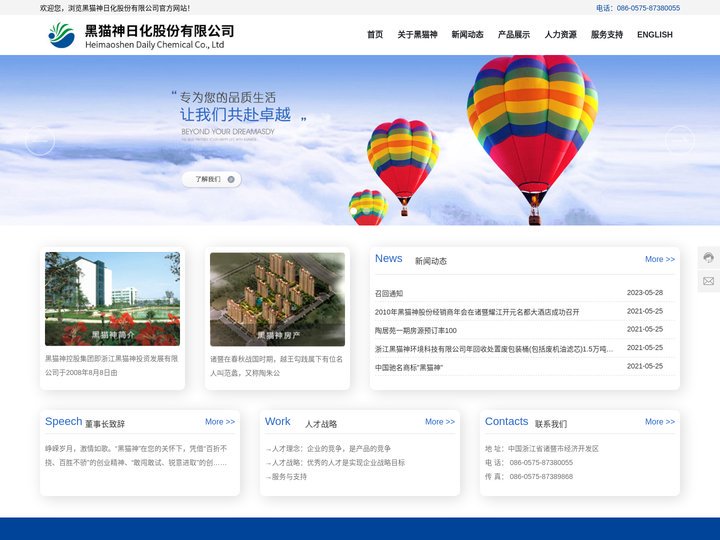Click the envelope mail icon in sidebar
The image size is (720, 540).
[x=709, y=281]
